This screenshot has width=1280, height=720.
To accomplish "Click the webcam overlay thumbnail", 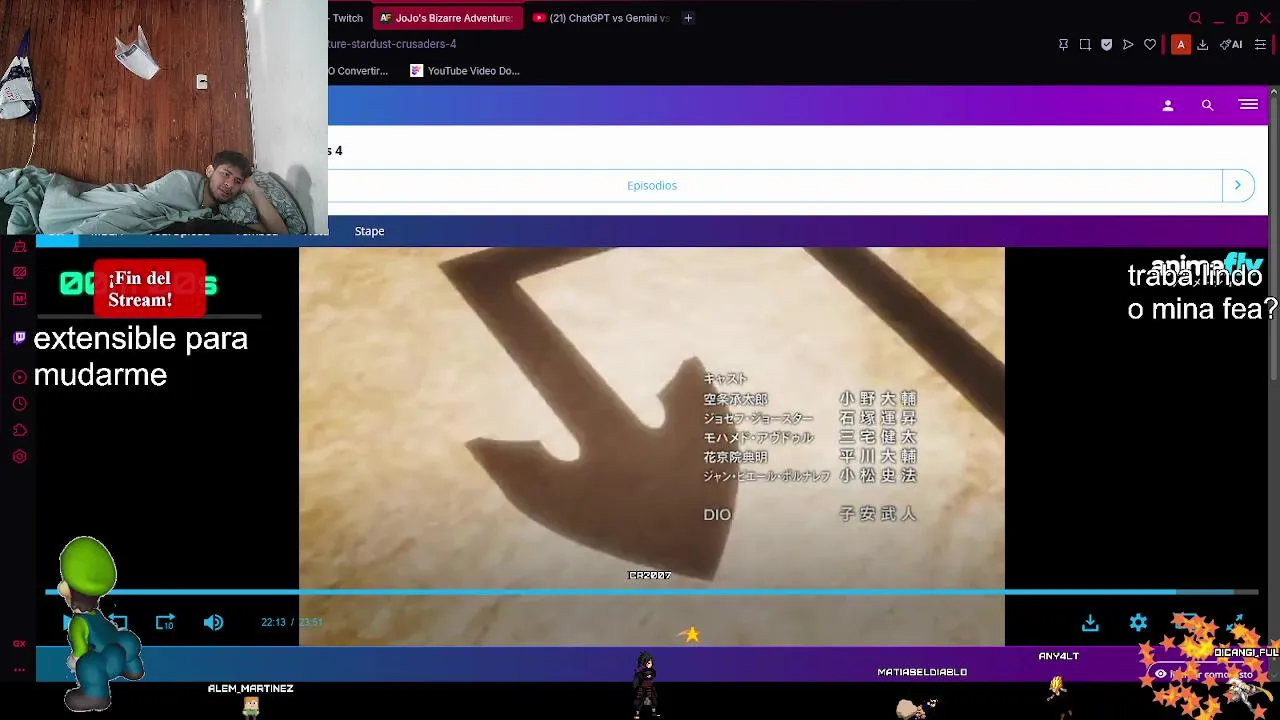I will (x=164, y=117).
